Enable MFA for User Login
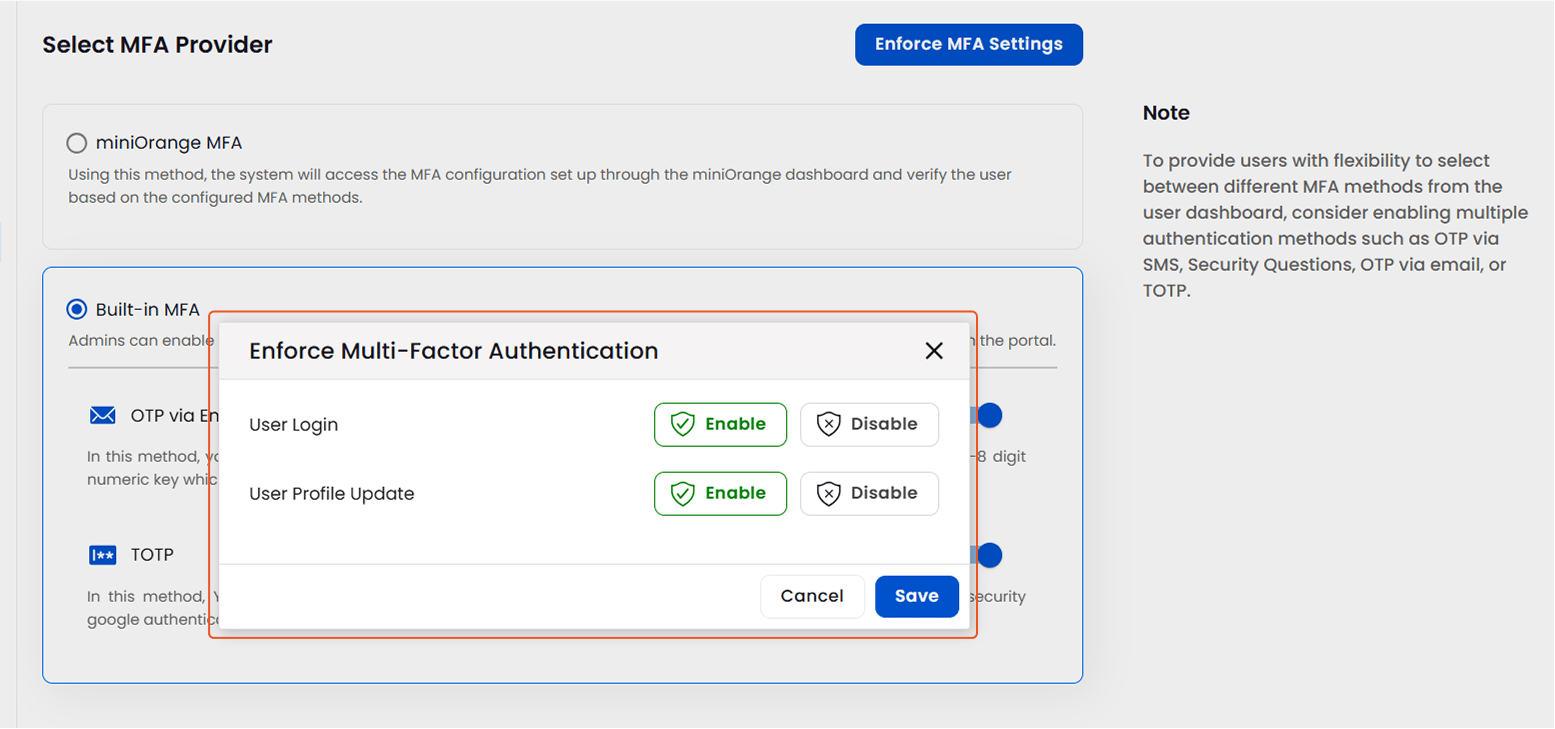 pos(720,424)
